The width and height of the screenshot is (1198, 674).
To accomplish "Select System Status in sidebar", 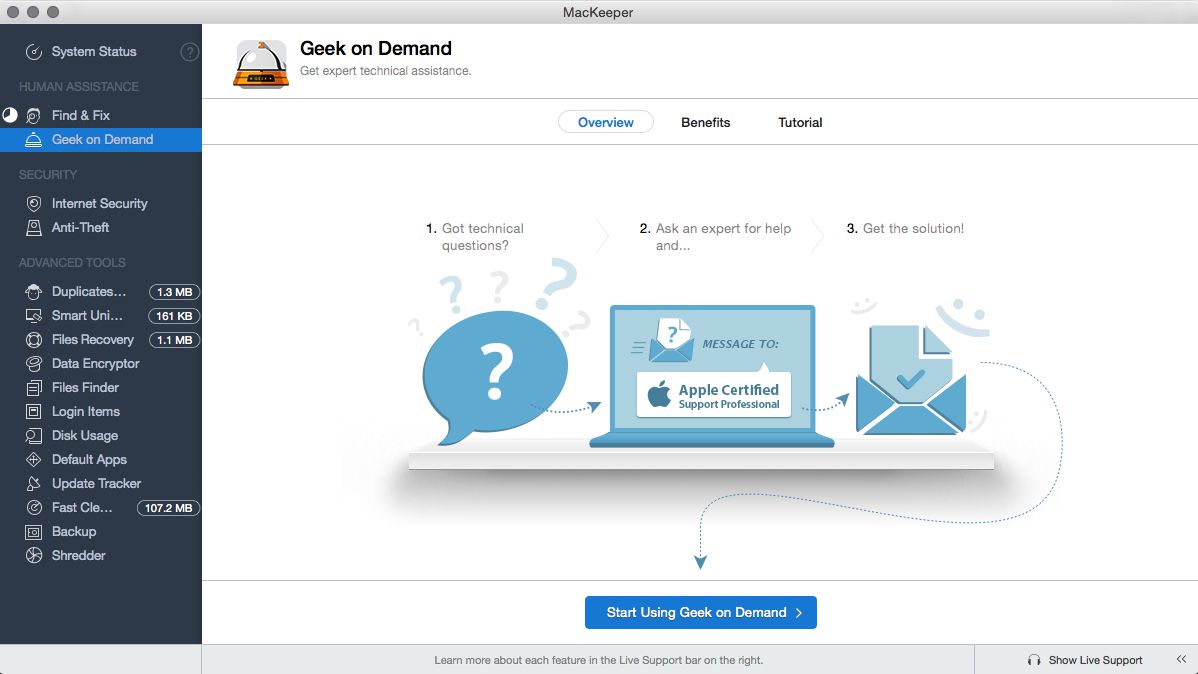I will (x=94, y=52).
